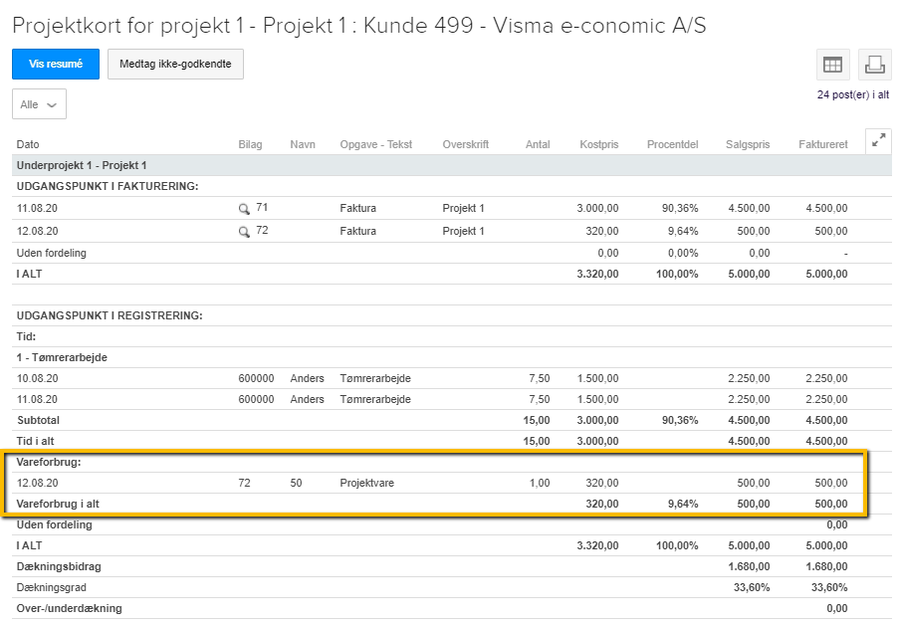900x628 pixels.
Task: Click the magnifier for the Projektvare row
Action: pos(245,483)
